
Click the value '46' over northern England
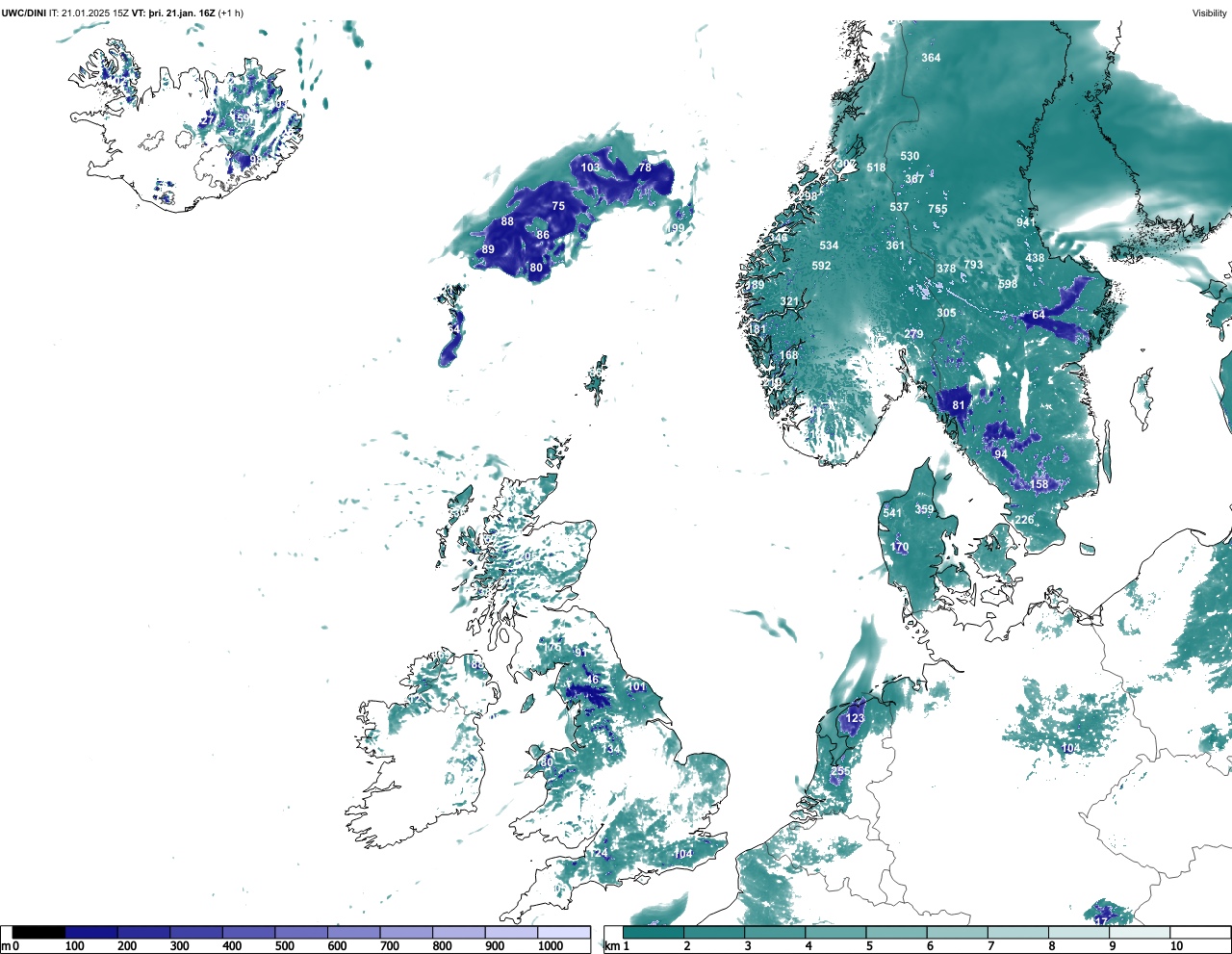(x=593, y=680)
